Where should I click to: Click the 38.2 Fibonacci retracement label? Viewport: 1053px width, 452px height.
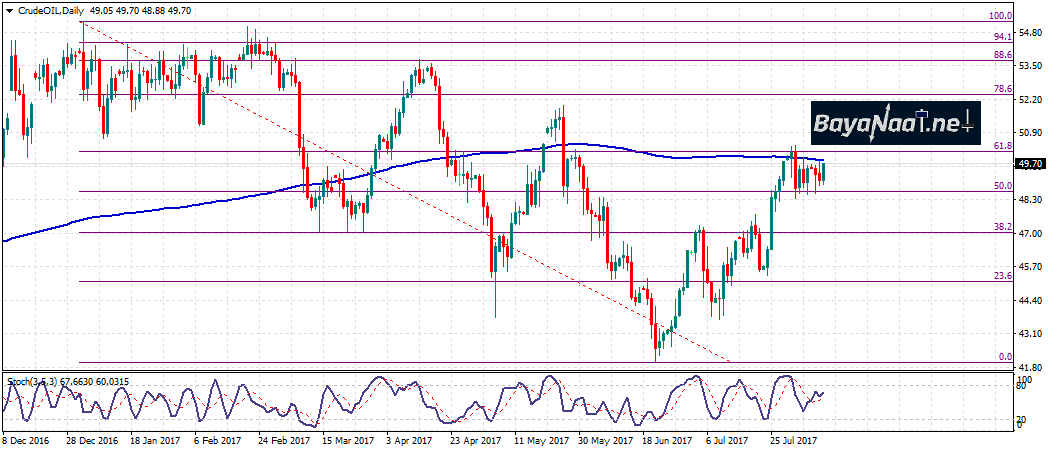pos(1003,227)
